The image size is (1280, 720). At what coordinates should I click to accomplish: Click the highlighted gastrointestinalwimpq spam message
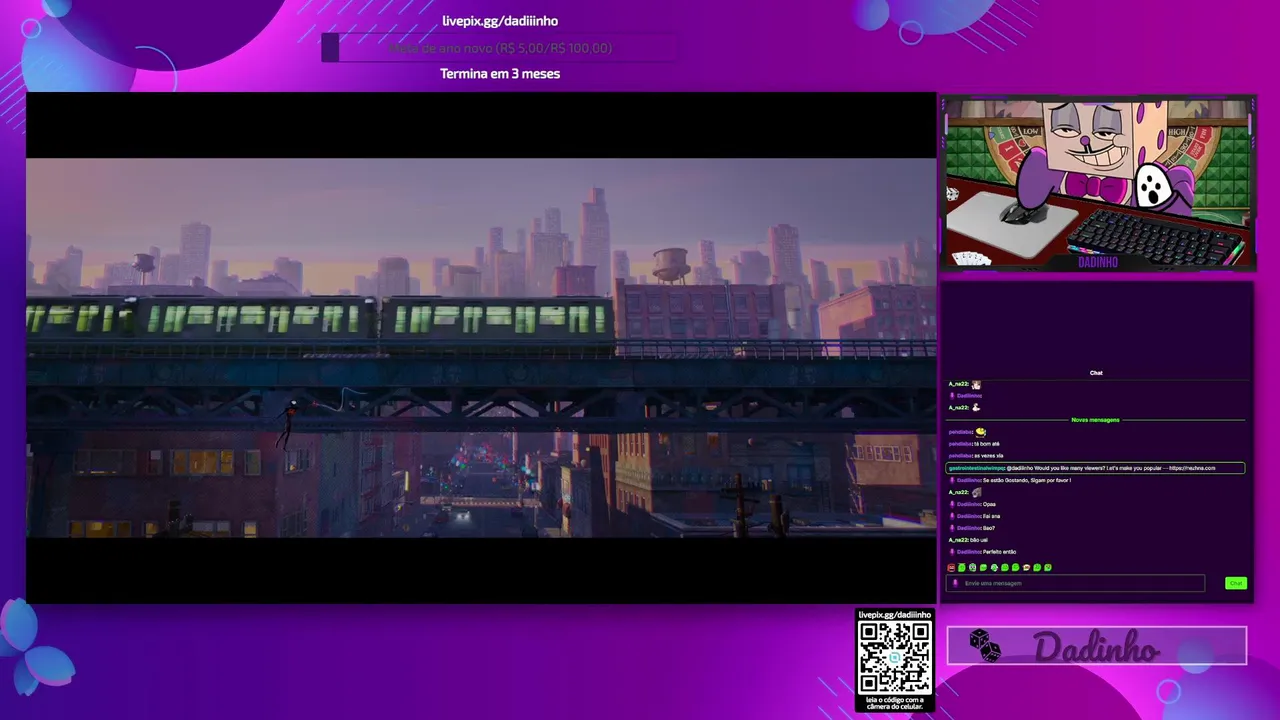click(x=1095, y=468)
